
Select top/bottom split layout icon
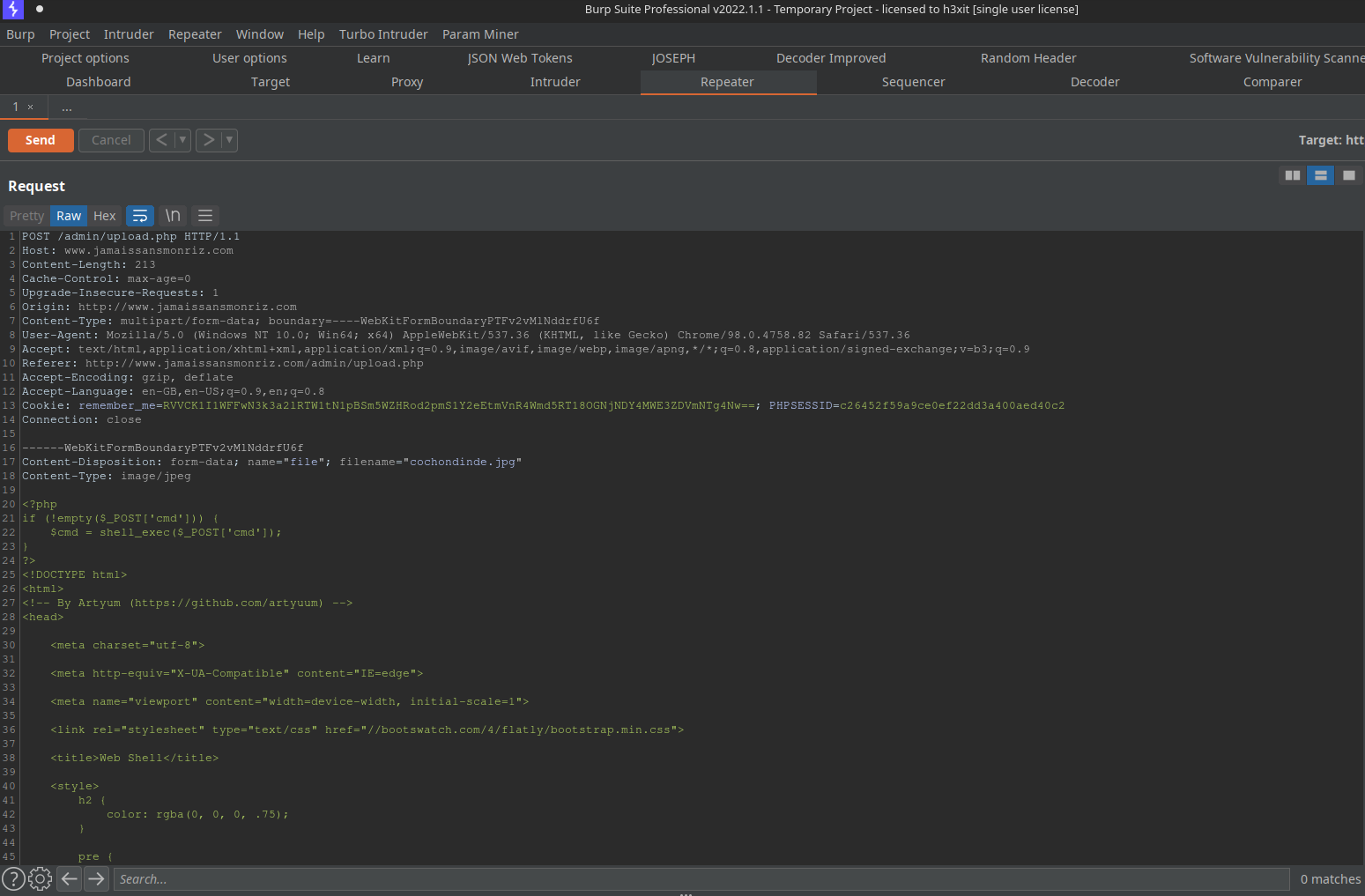coord(1320,175)
